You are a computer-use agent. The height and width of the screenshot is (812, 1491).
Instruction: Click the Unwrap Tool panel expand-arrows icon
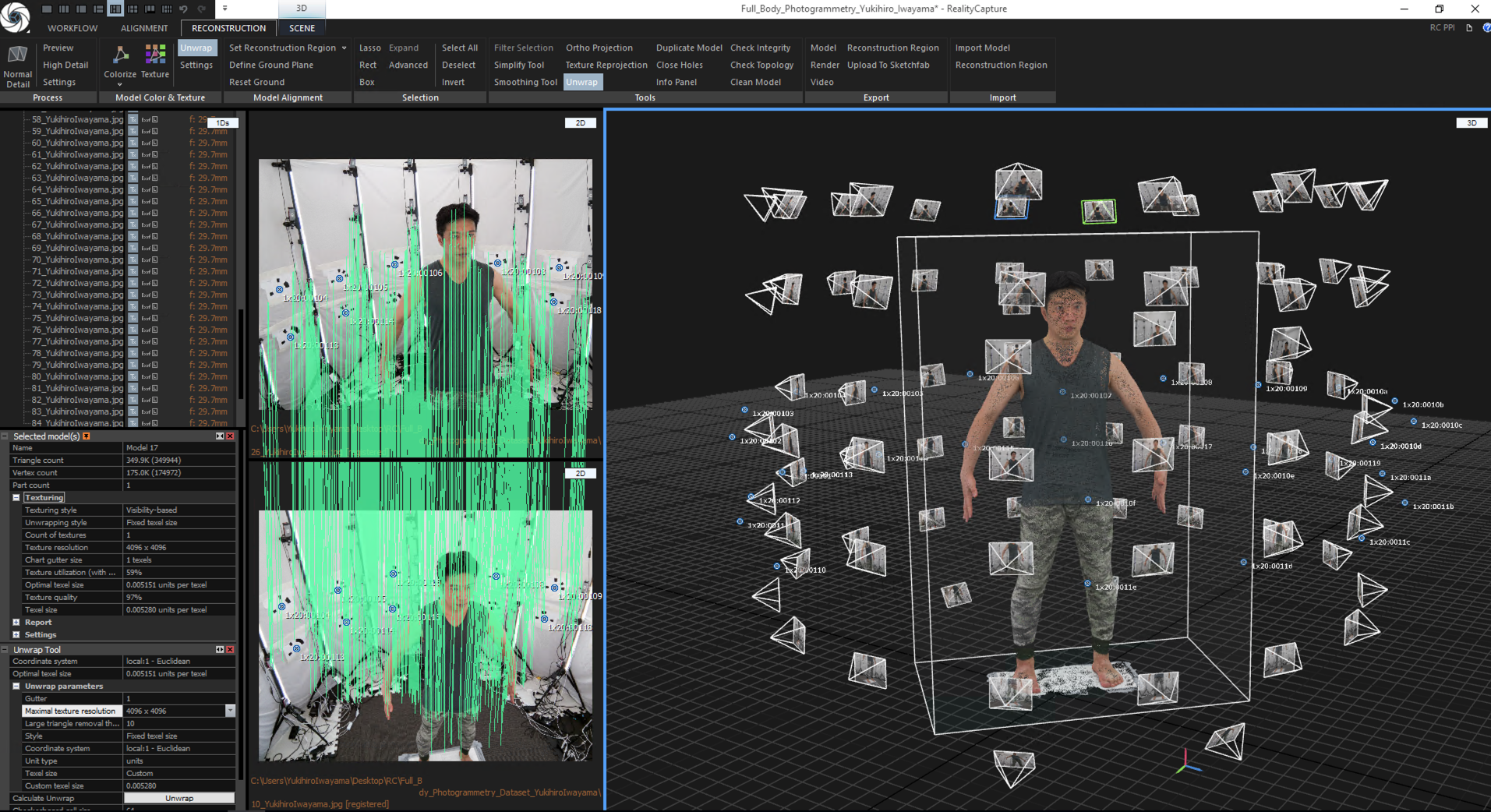point(220,649)
